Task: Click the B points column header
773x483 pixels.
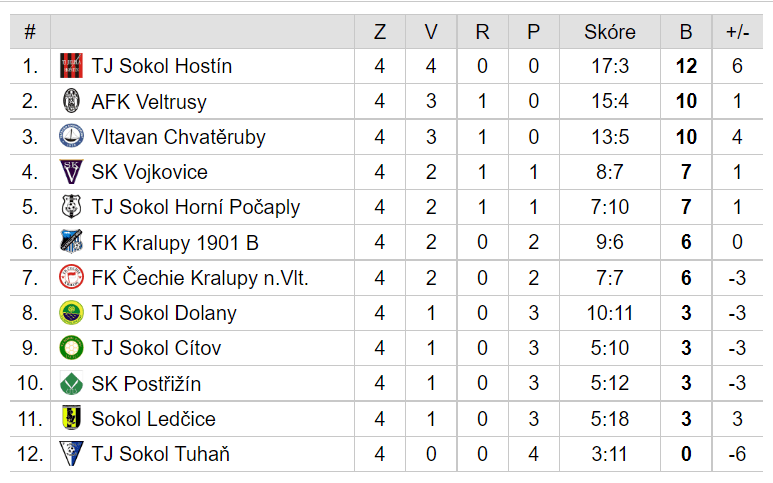Action: point(686,32)
